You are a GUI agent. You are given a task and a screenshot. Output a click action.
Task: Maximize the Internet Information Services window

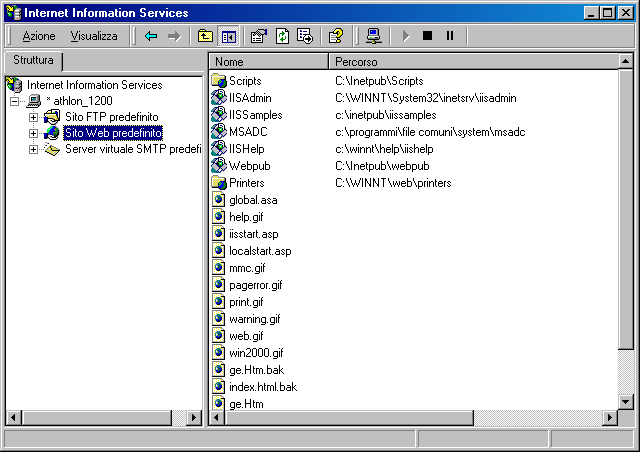coord(607,13)
